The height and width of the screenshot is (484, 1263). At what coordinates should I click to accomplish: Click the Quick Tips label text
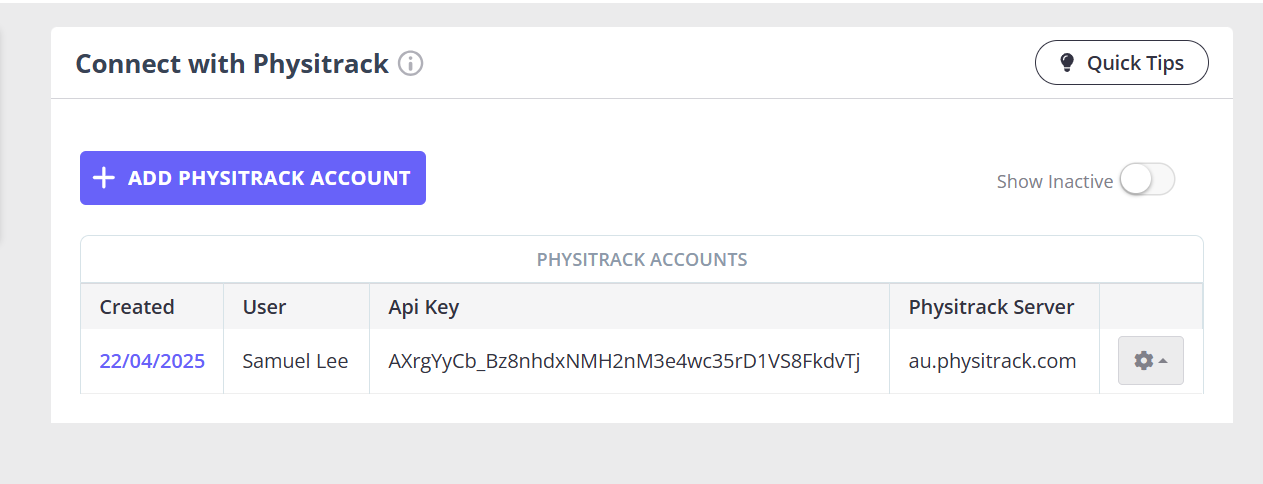[x=1135, y=63]
